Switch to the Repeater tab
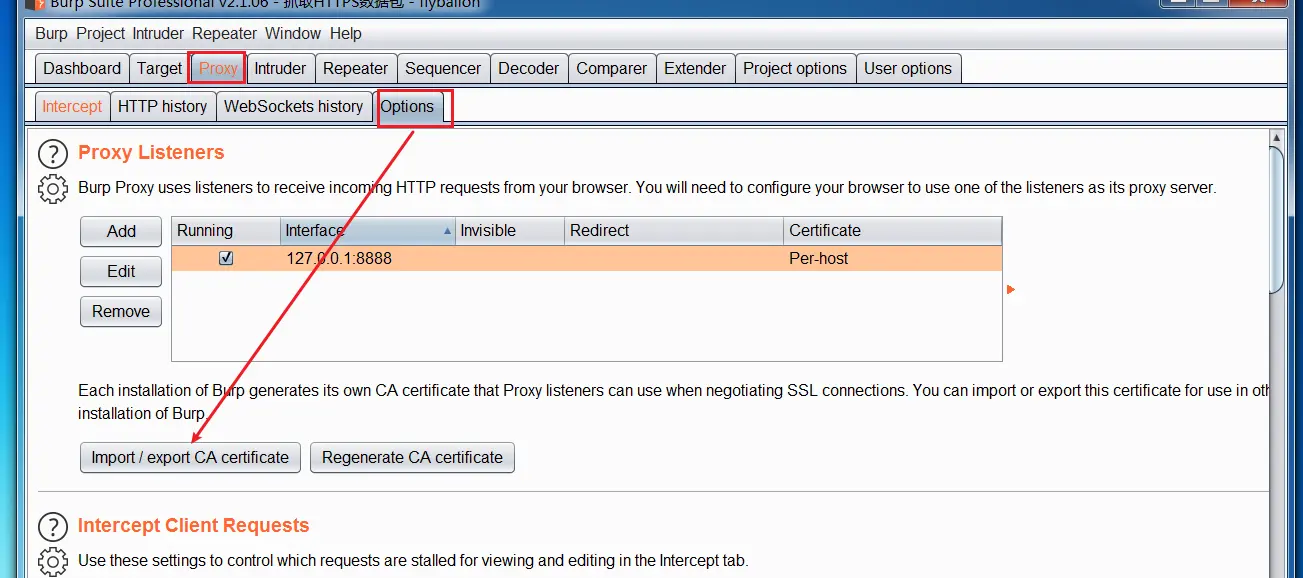 pyautogui.click(x=355, y=68)
